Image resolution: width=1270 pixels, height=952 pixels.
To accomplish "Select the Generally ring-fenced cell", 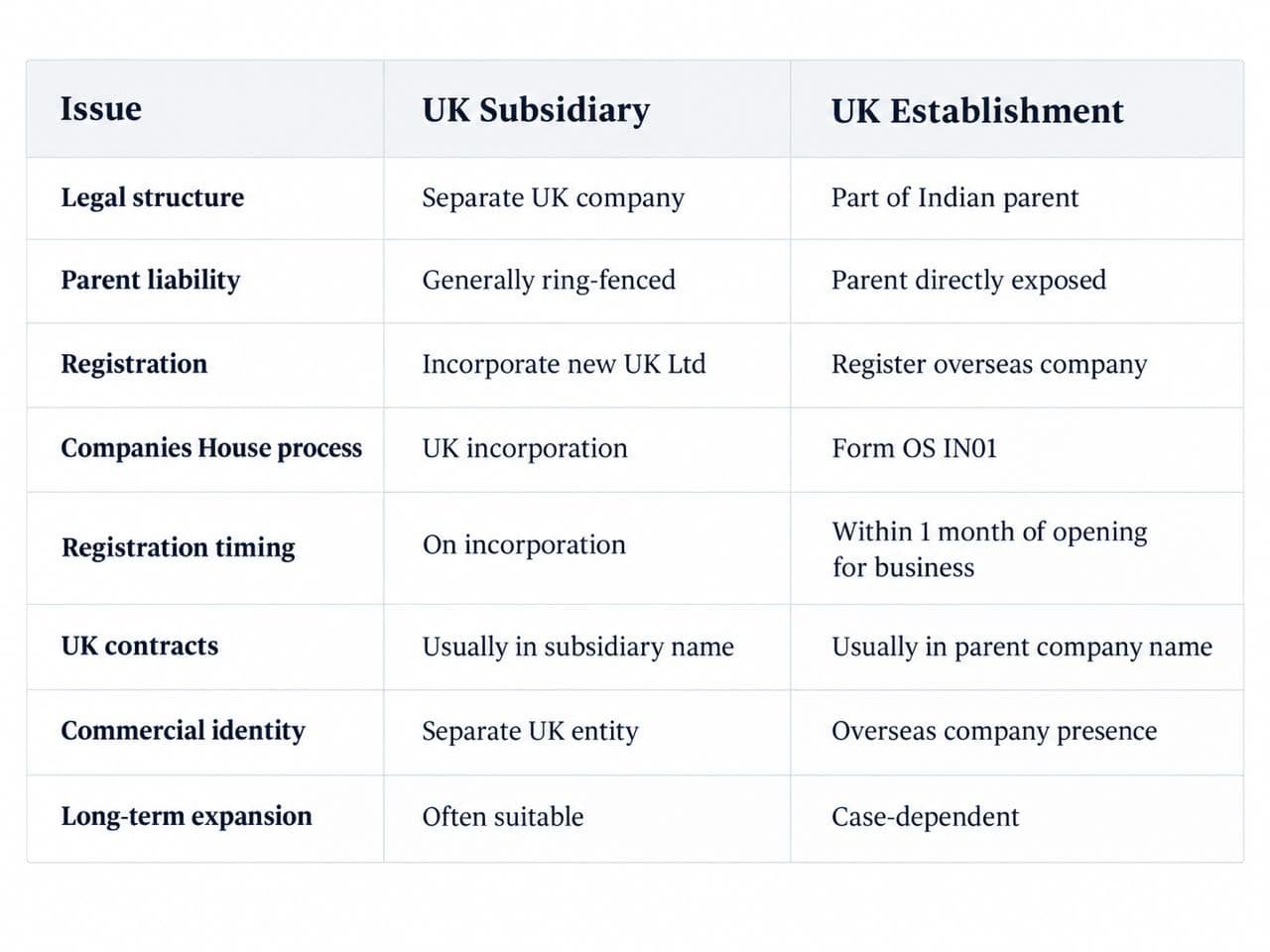I will tap(549, 280).
